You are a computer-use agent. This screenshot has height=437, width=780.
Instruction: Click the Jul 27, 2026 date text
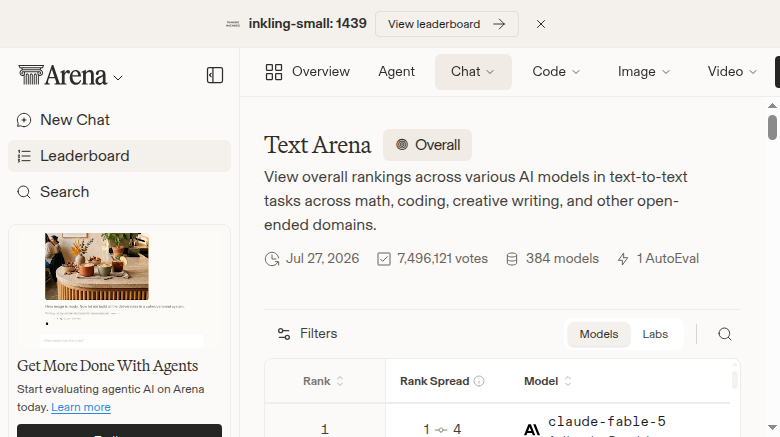pos(322,259)
